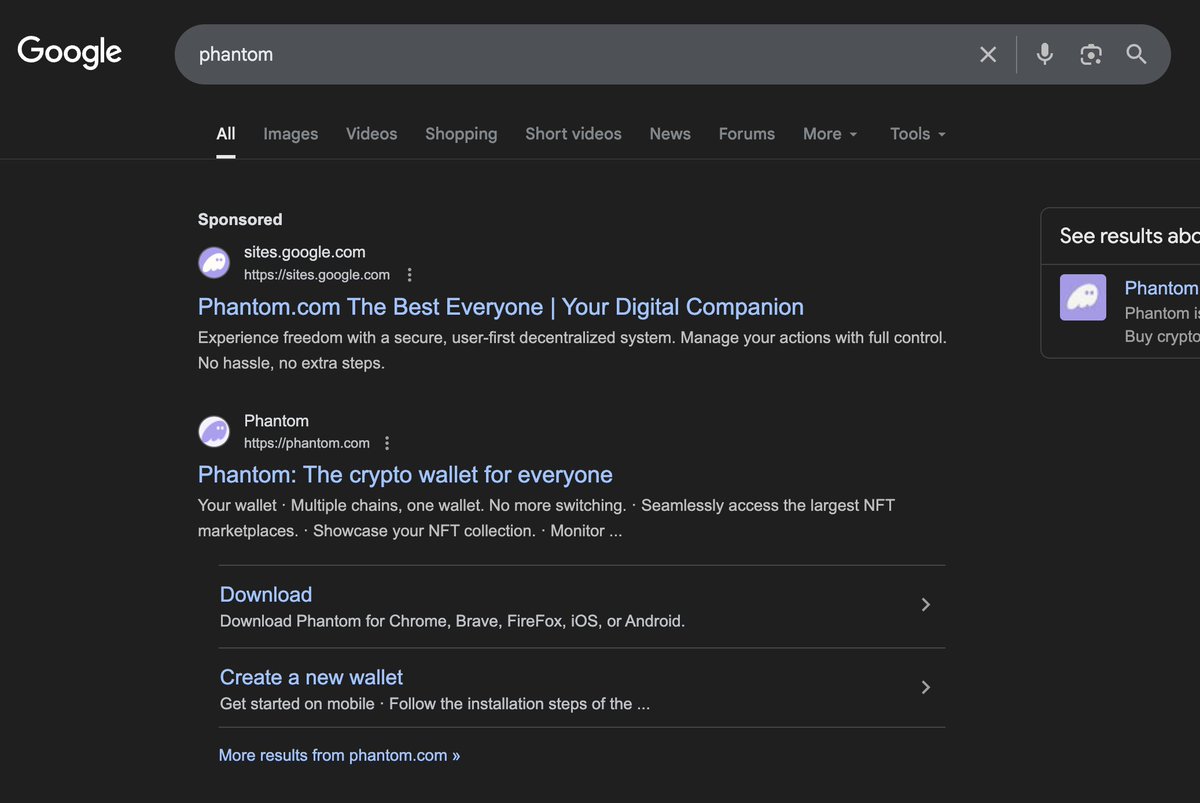
Task: Select the All tab
Action: 226,134
